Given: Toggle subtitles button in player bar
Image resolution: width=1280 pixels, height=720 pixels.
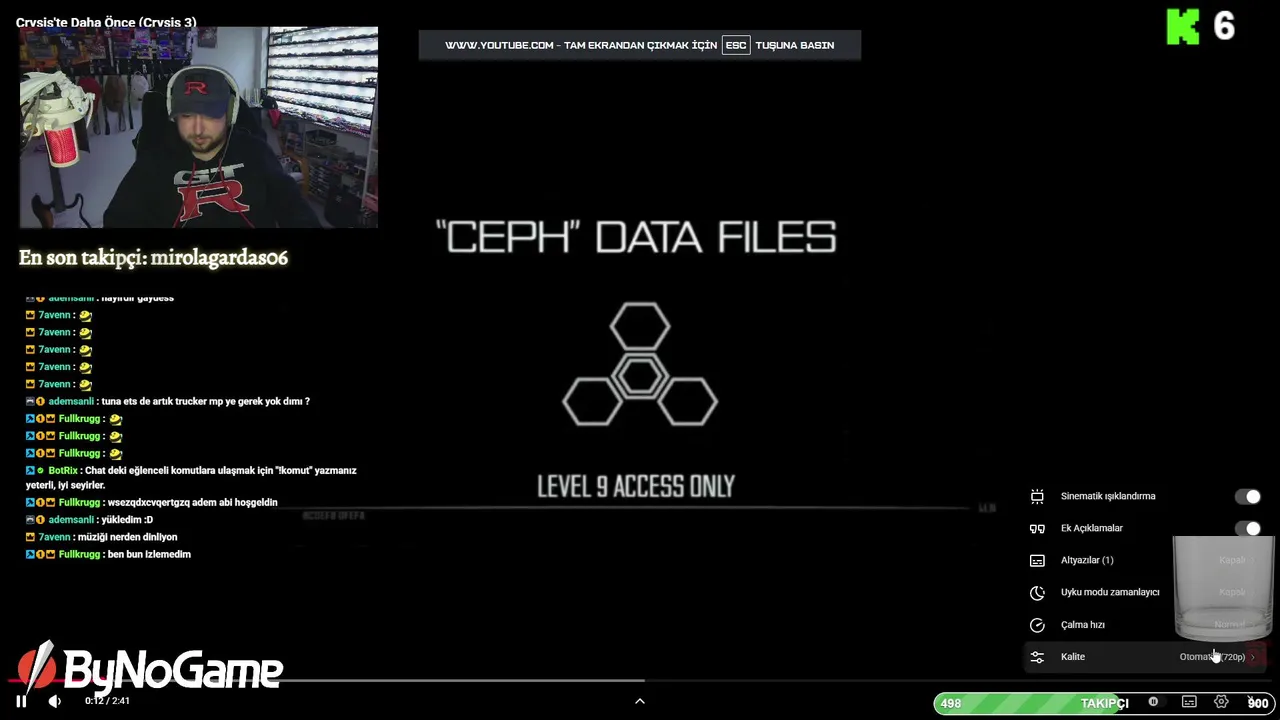Looking at the screenshot, I should [x=1189, y=702].
